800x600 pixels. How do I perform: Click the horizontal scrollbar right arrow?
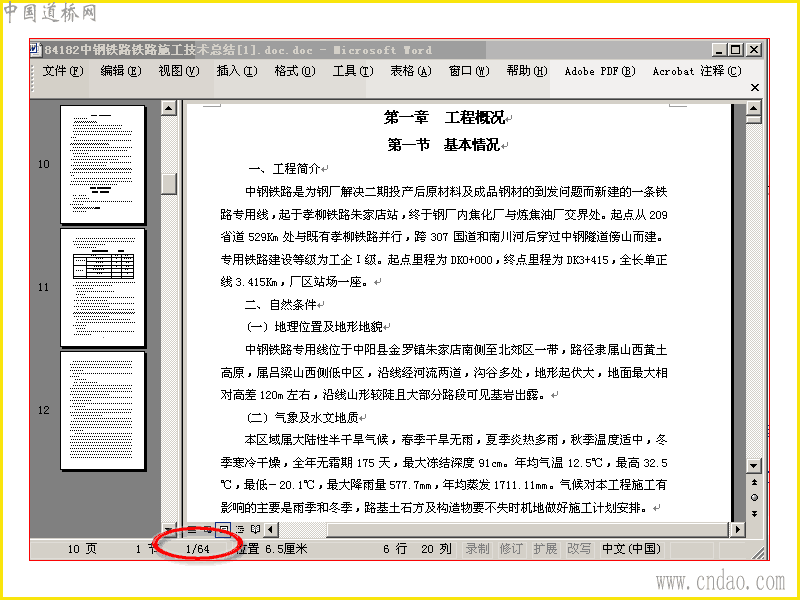[737, 530]
